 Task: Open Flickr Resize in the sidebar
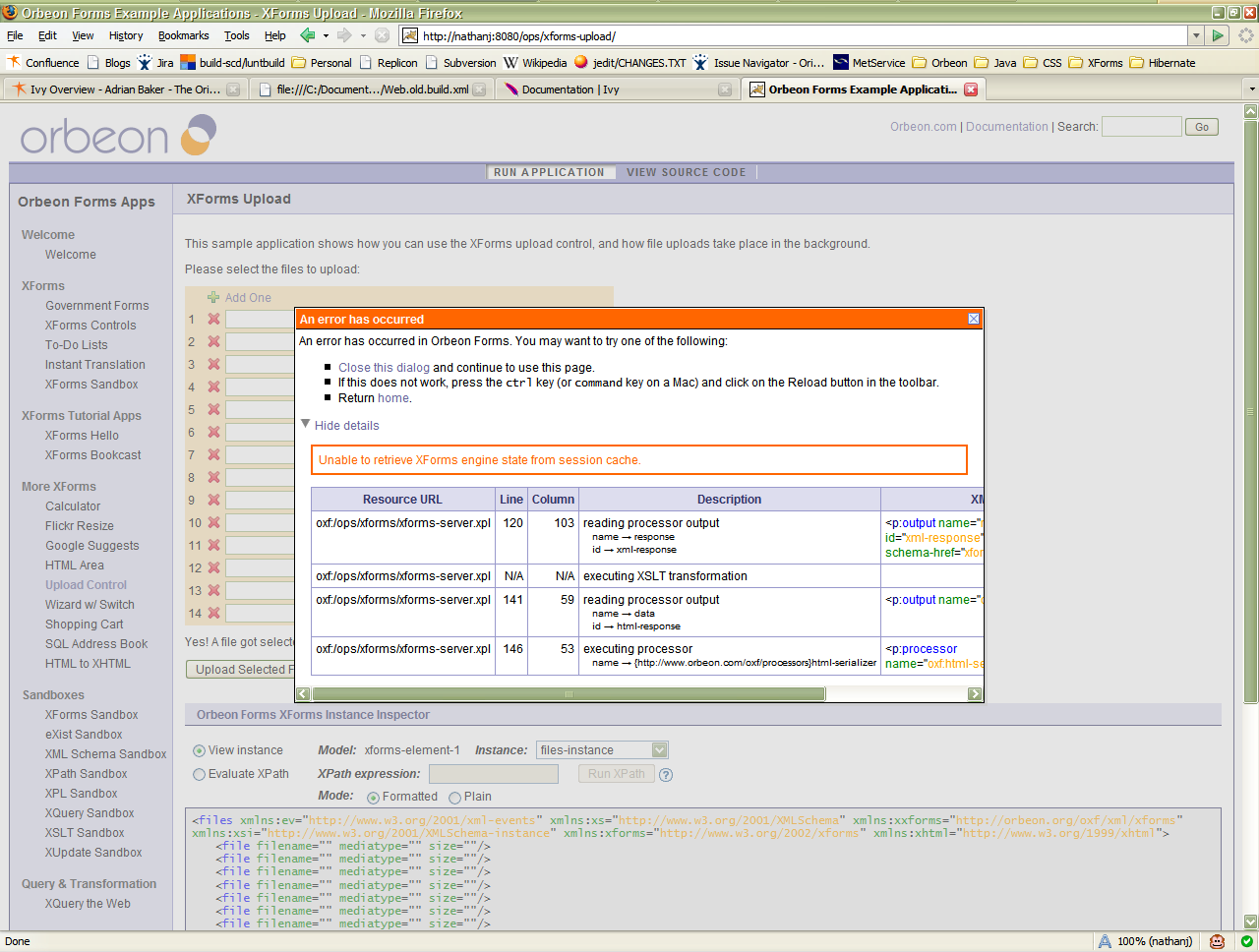click(79, 526)
